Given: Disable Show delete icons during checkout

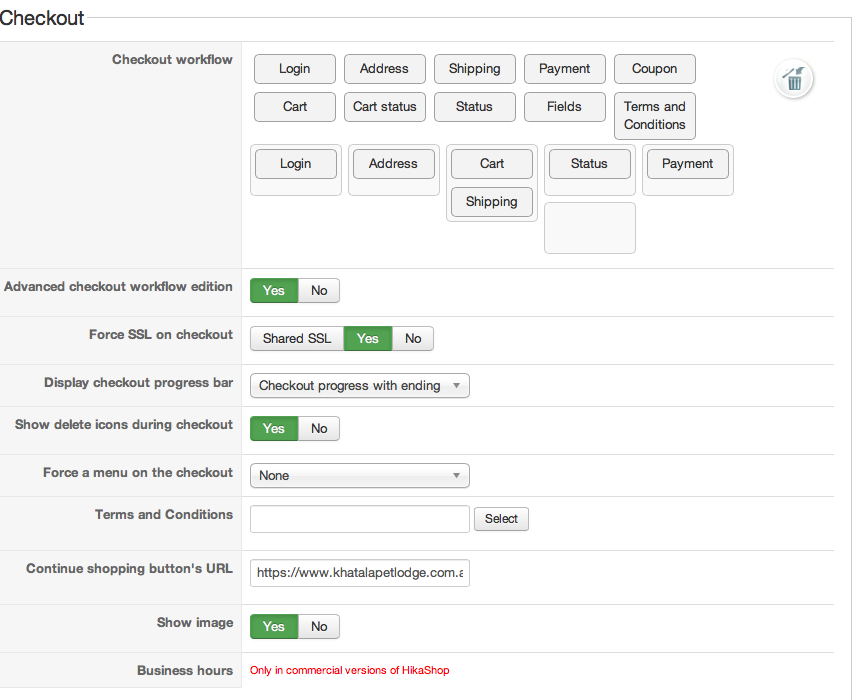Looking at the screenshot, I should click(319, 429).
